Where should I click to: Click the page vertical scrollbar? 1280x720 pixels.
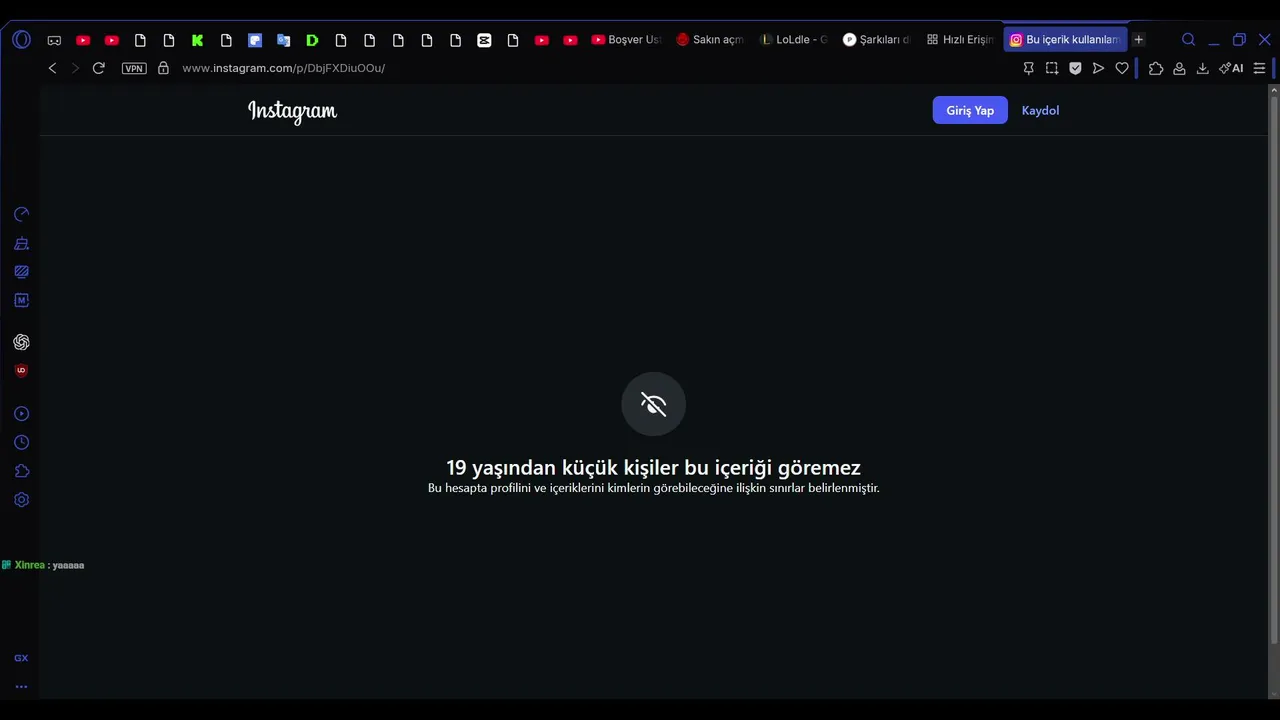[x=1273, y=370]
